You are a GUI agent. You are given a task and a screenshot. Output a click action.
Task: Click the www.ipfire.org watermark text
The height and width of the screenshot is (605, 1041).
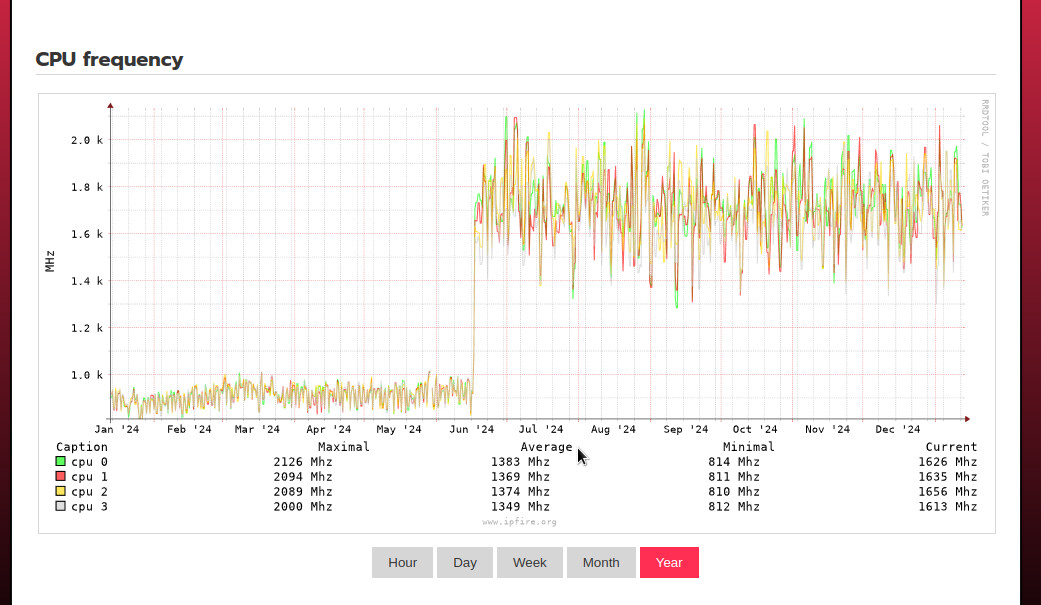click(519, 522)
